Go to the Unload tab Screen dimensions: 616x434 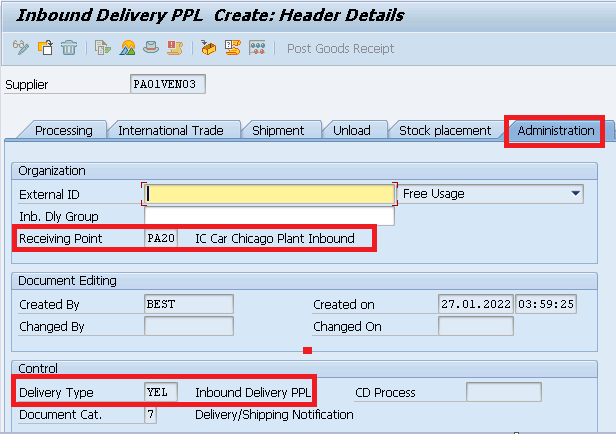(352, 130)
